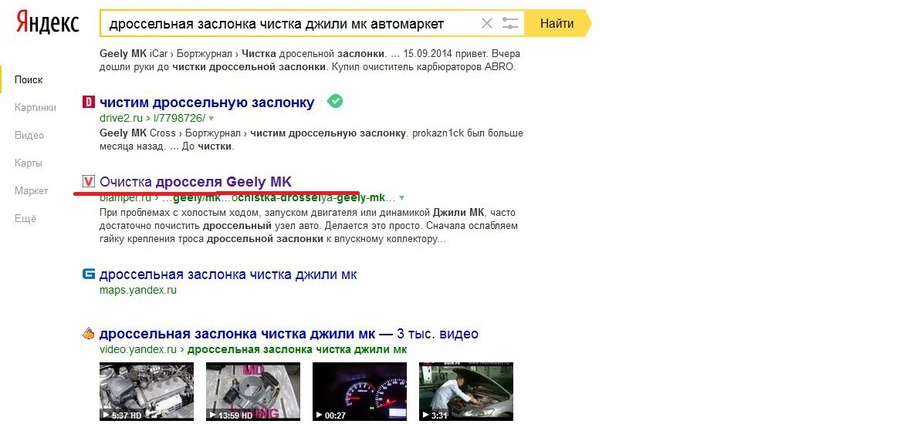
Task: Open advanced search settings sliders icon
Action: [510, 24]
